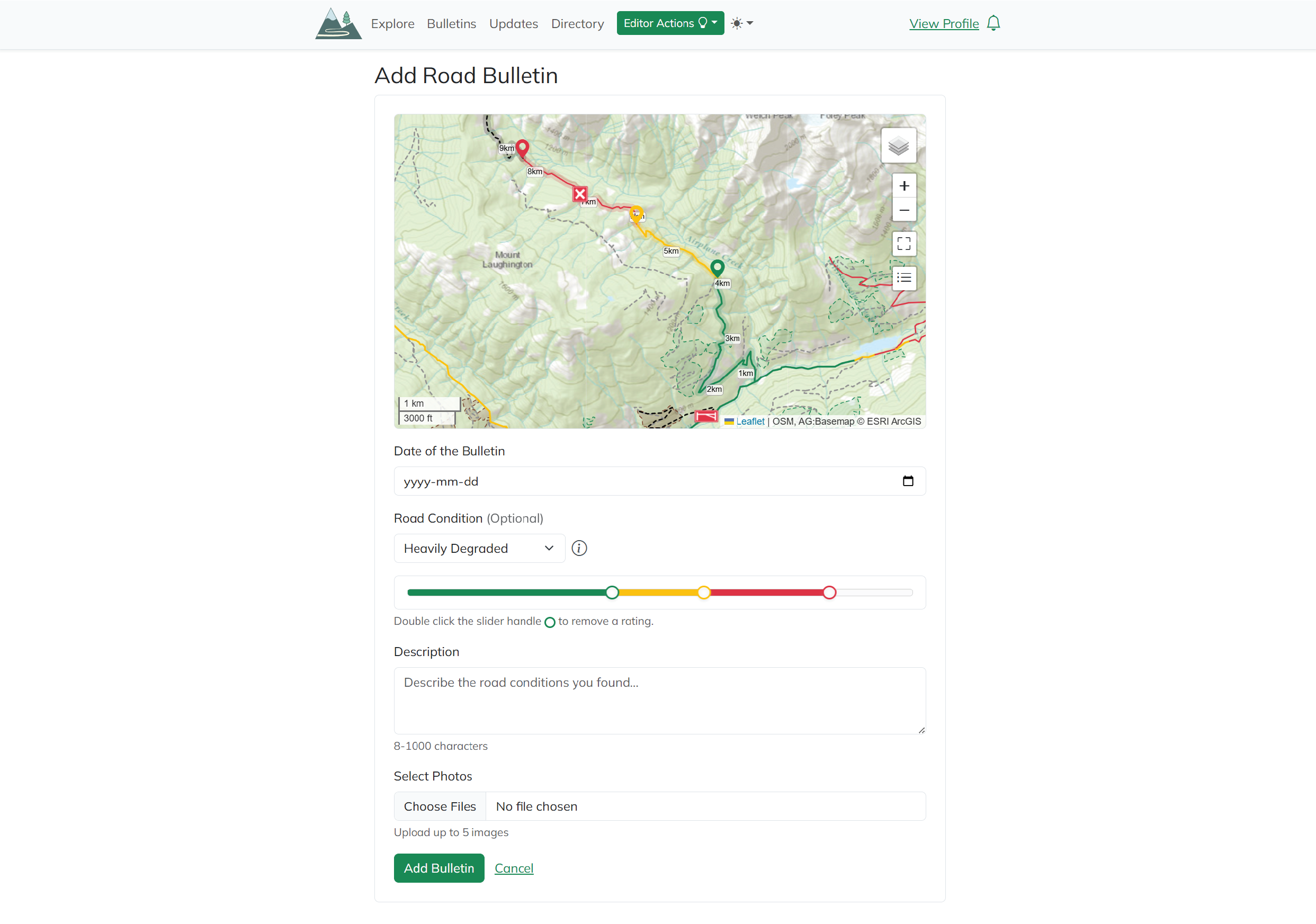Open the map legend list

tap(904, 278)
